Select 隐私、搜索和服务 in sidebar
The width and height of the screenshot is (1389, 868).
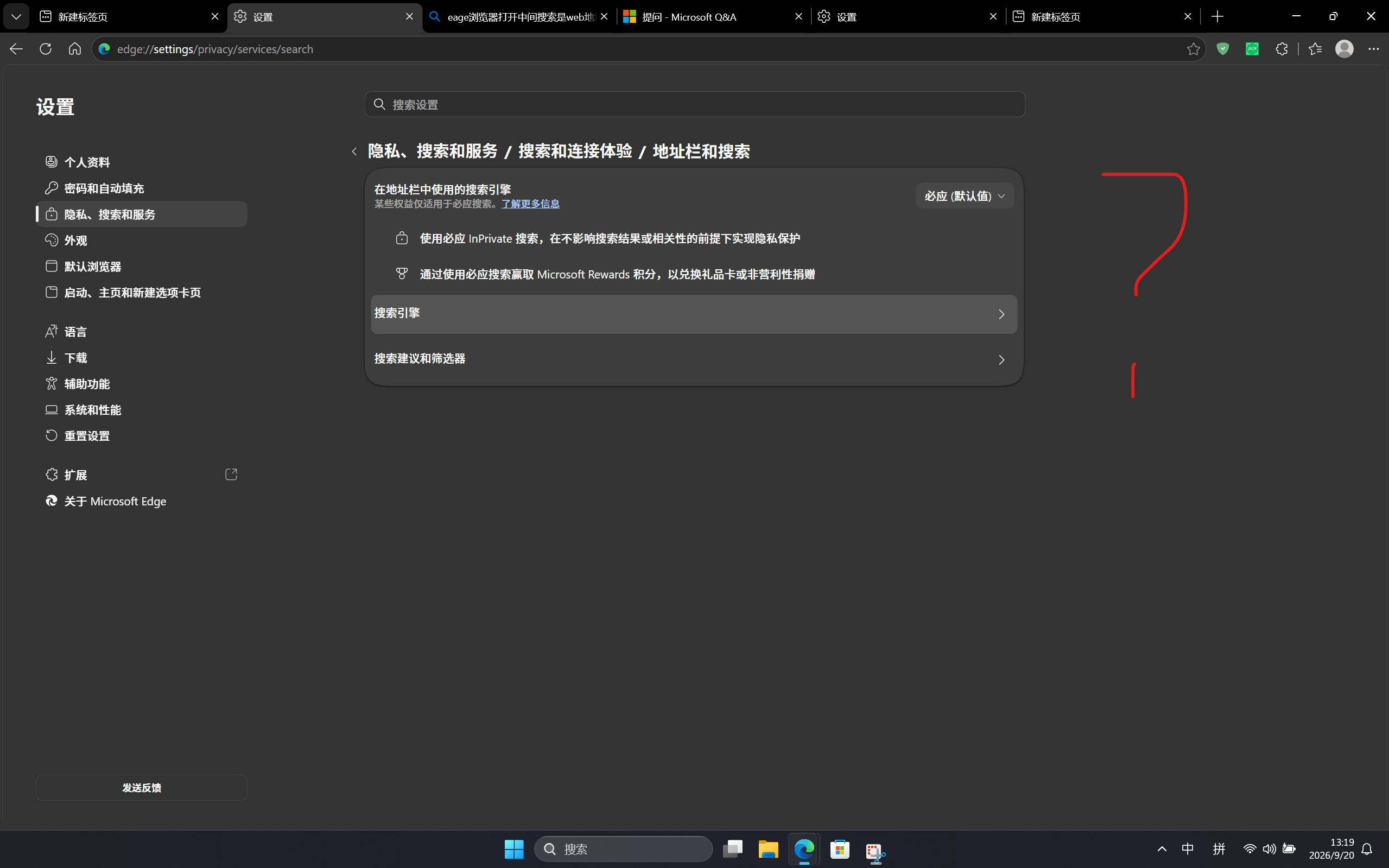[x=141, y=214]
